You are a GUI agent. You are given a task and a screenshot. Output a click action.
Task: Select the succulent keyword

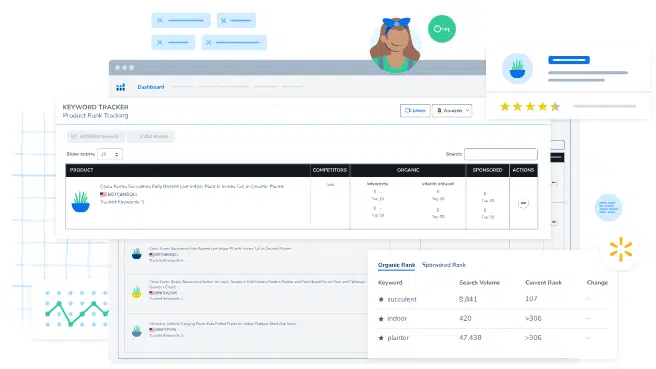click(x=402, y=300)
